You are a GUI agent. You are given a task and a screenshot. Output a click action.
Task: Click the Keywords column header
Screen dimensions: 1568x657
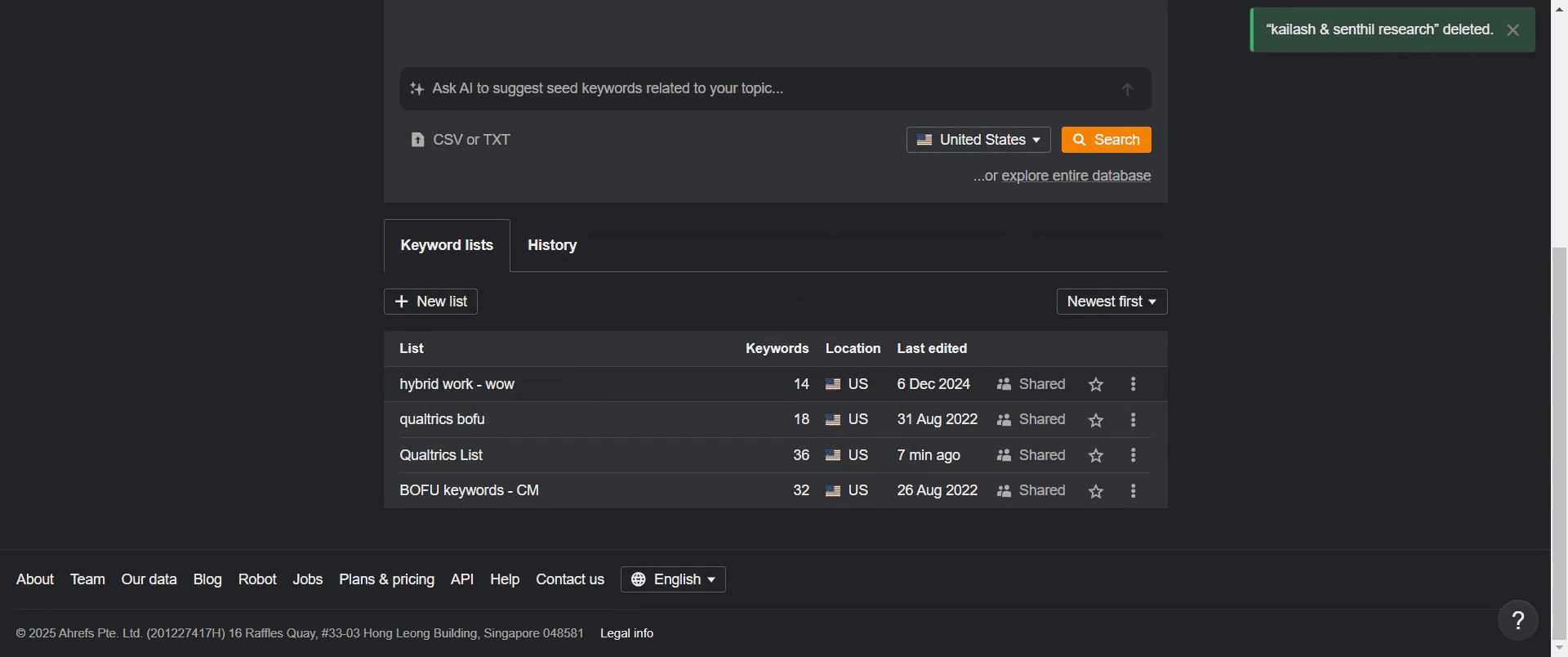coord(777,349)
